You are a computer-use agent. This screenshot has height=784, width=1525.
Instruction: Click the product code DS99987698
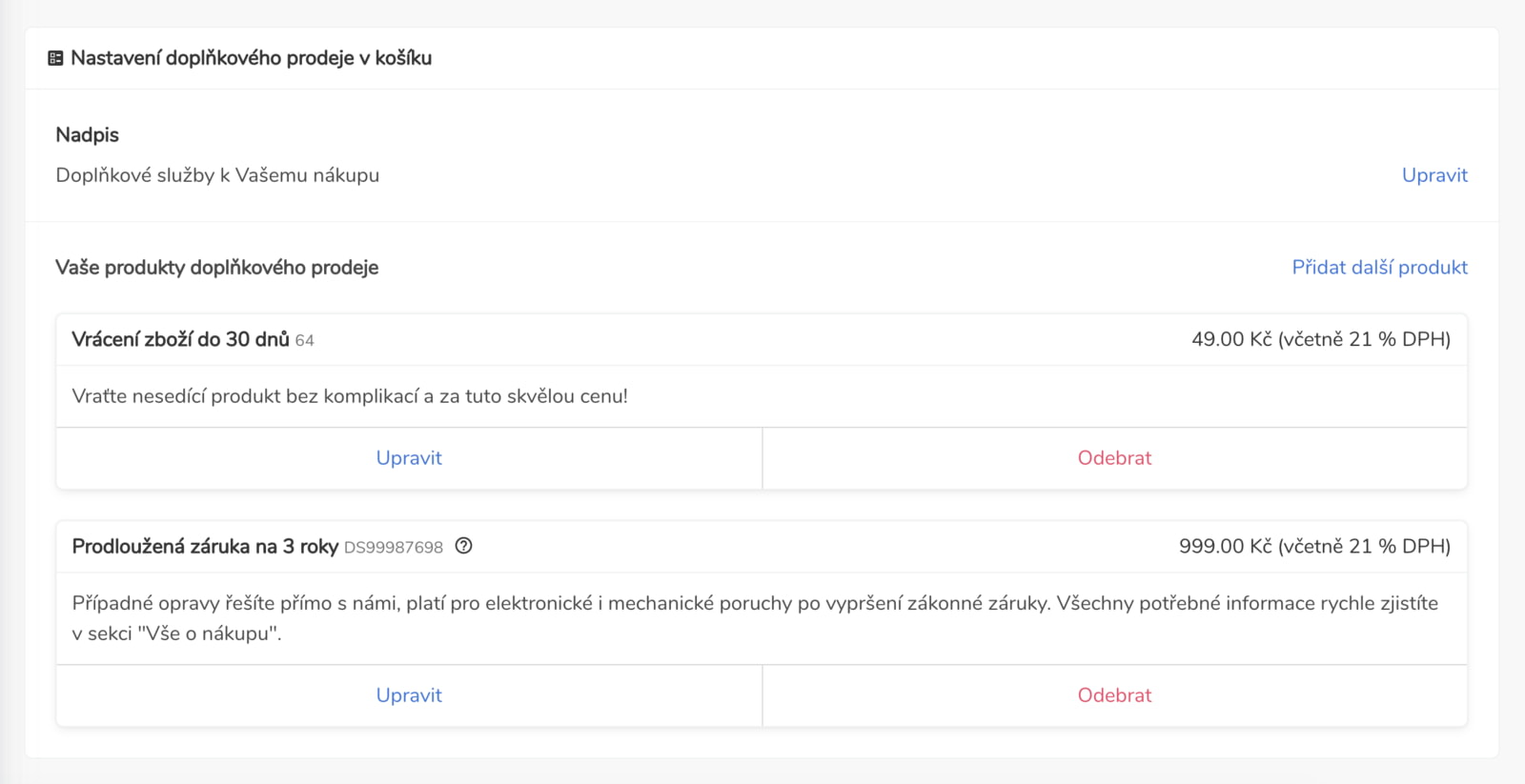coord(394,548)
